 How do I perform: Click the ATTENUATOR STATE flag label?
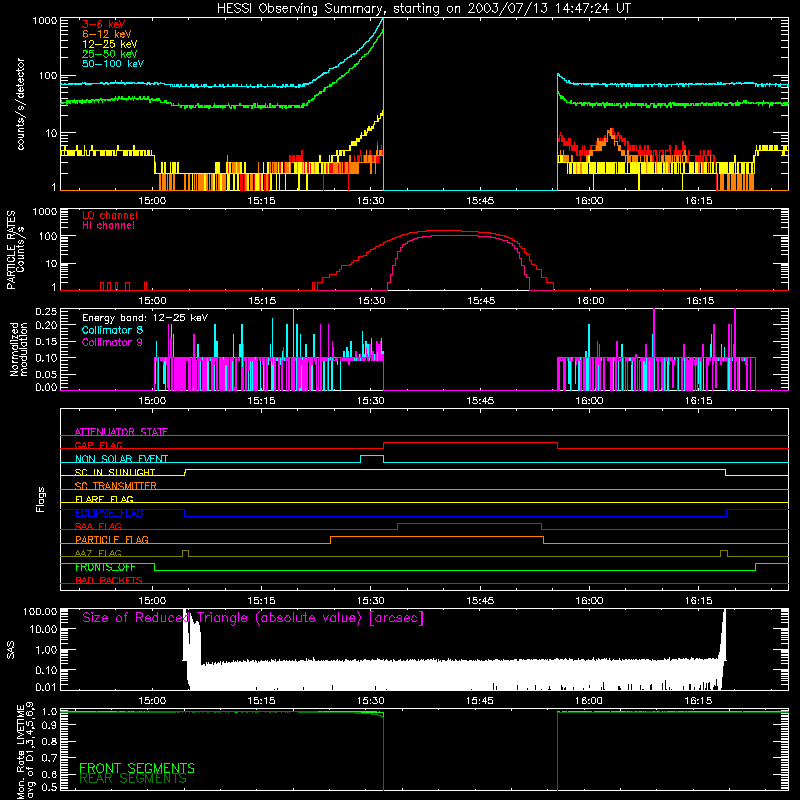[121, 432]
